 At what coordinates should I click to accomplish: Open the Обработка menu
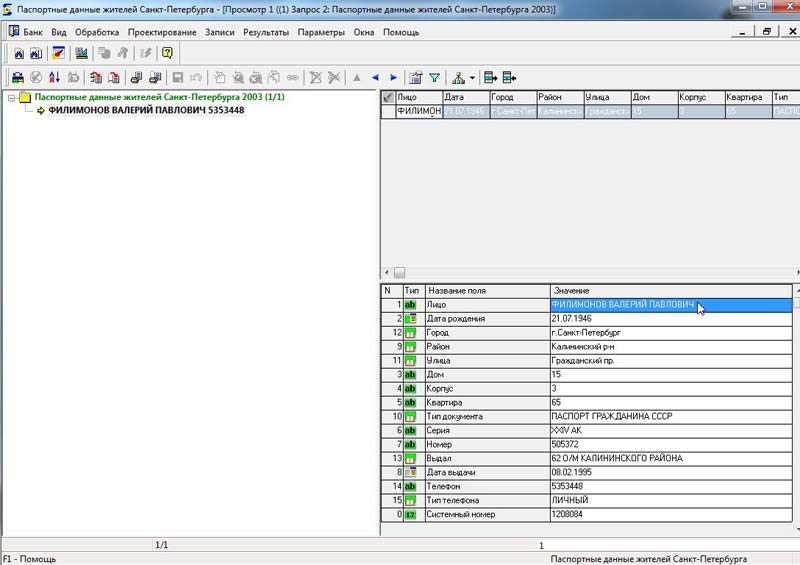(x=97, y=32)
